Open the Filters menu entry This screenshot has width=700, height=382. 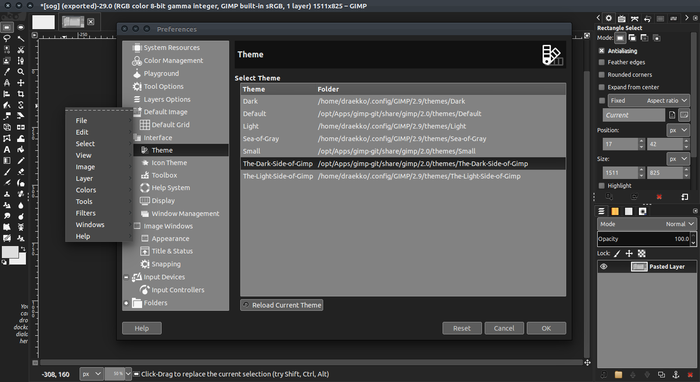coord(85,213)
